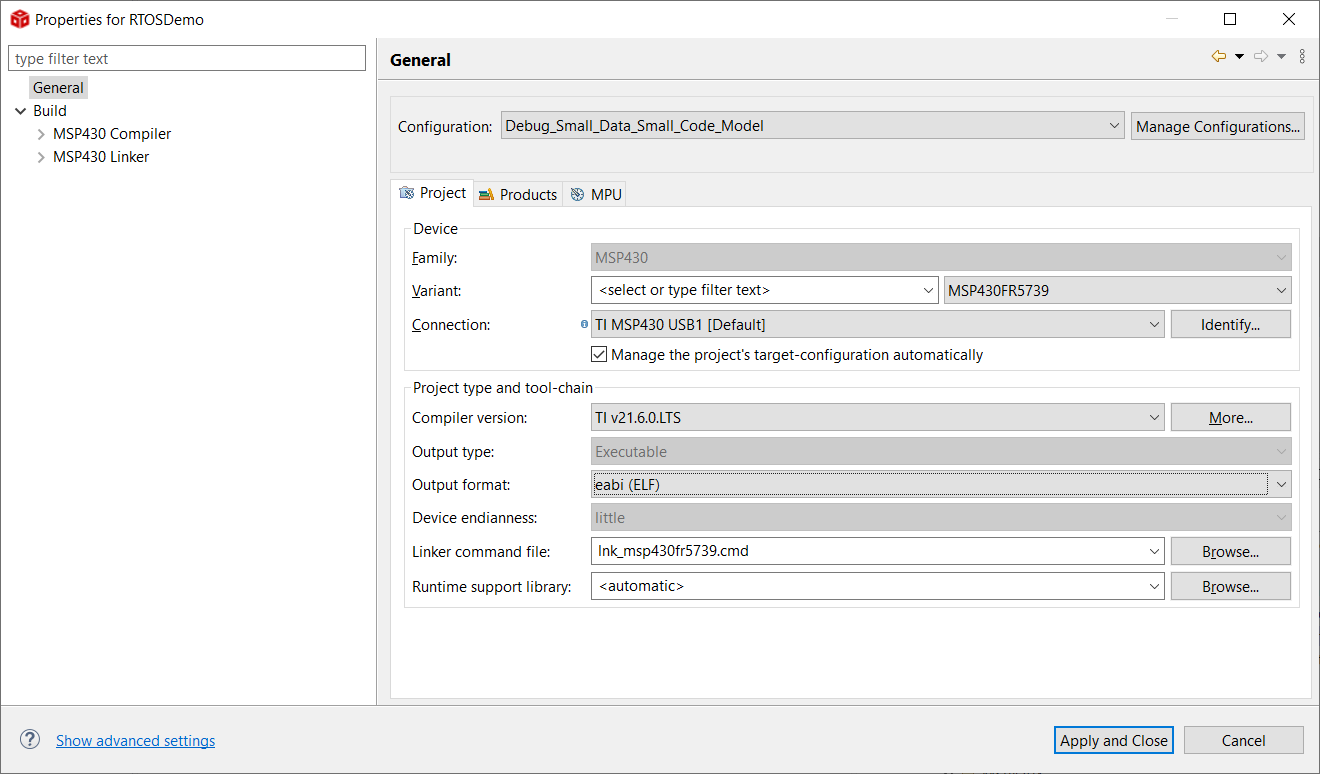This screenshot has height=774, width=1320.
Task: Expand the MSP430 Compiler node
Action: pyautogui.click(x=41, y=134)
